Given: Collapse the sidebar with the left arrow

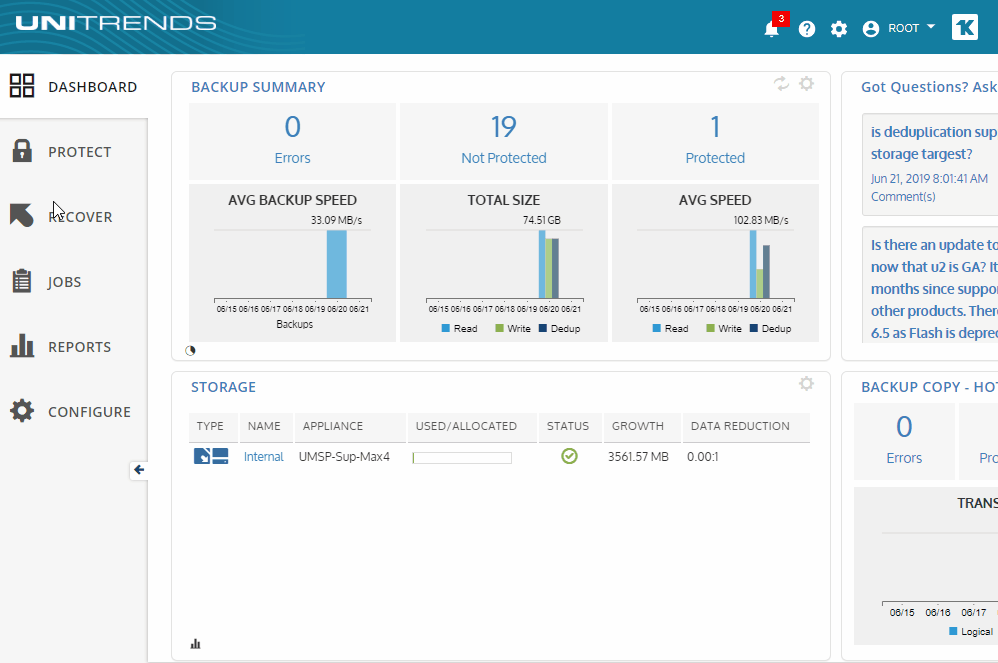Looking at the screenshot, I should point(139,470).
